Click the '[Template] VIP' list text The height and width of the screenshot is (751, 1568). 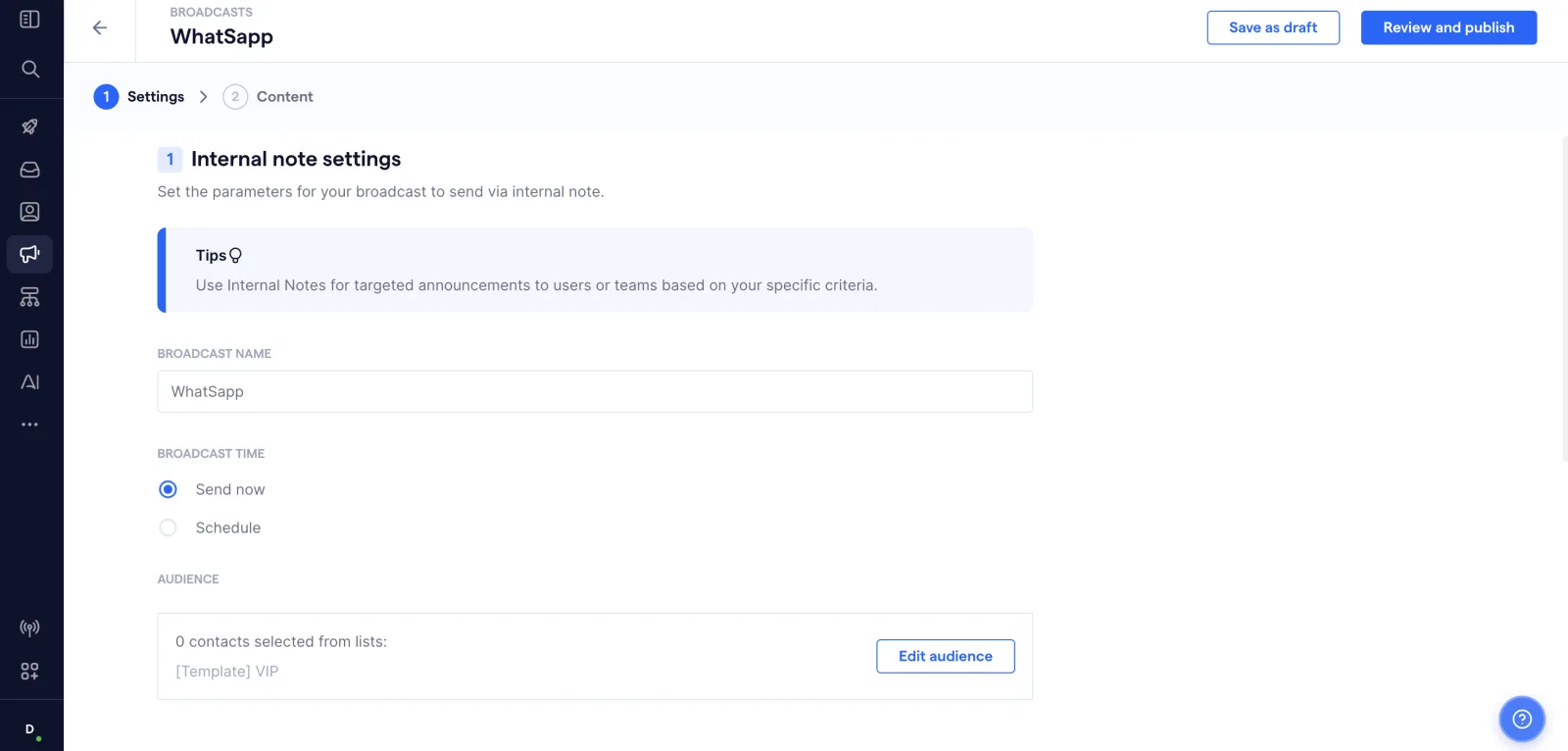click(x=227, y=672)
